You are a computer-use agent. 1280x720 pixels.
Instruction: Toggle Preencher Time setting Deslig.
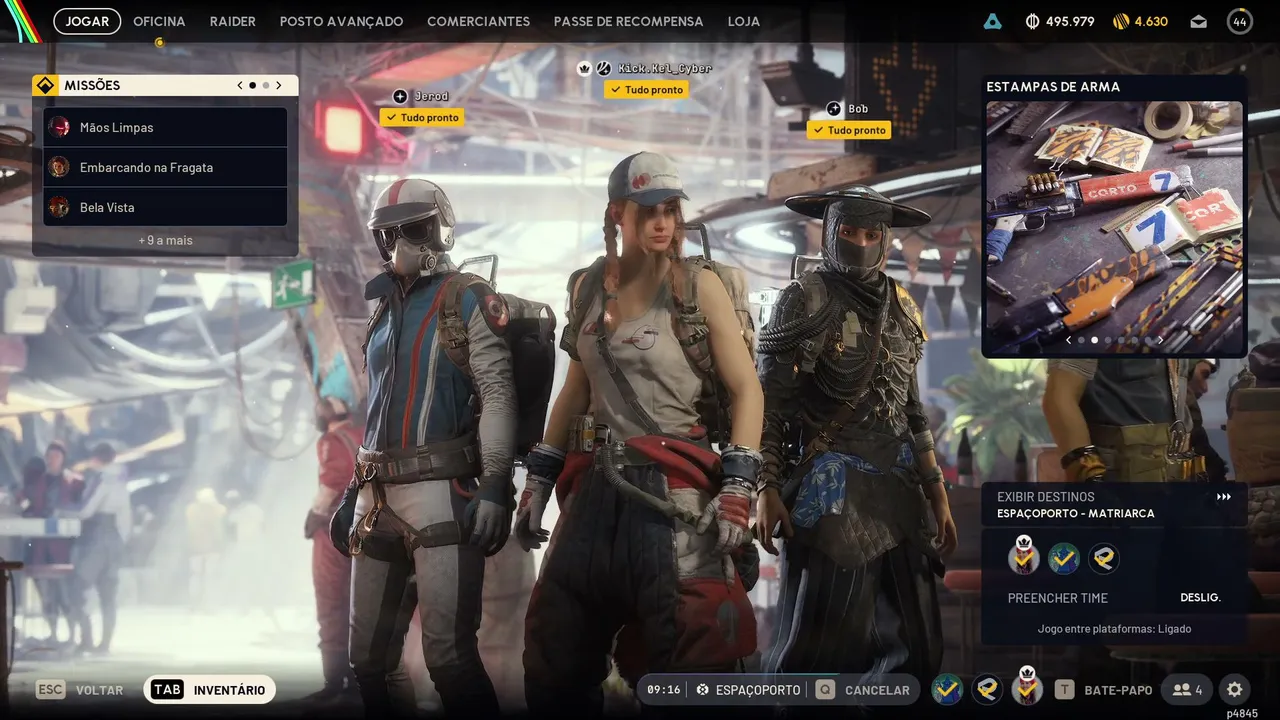tap(1200, 597)
